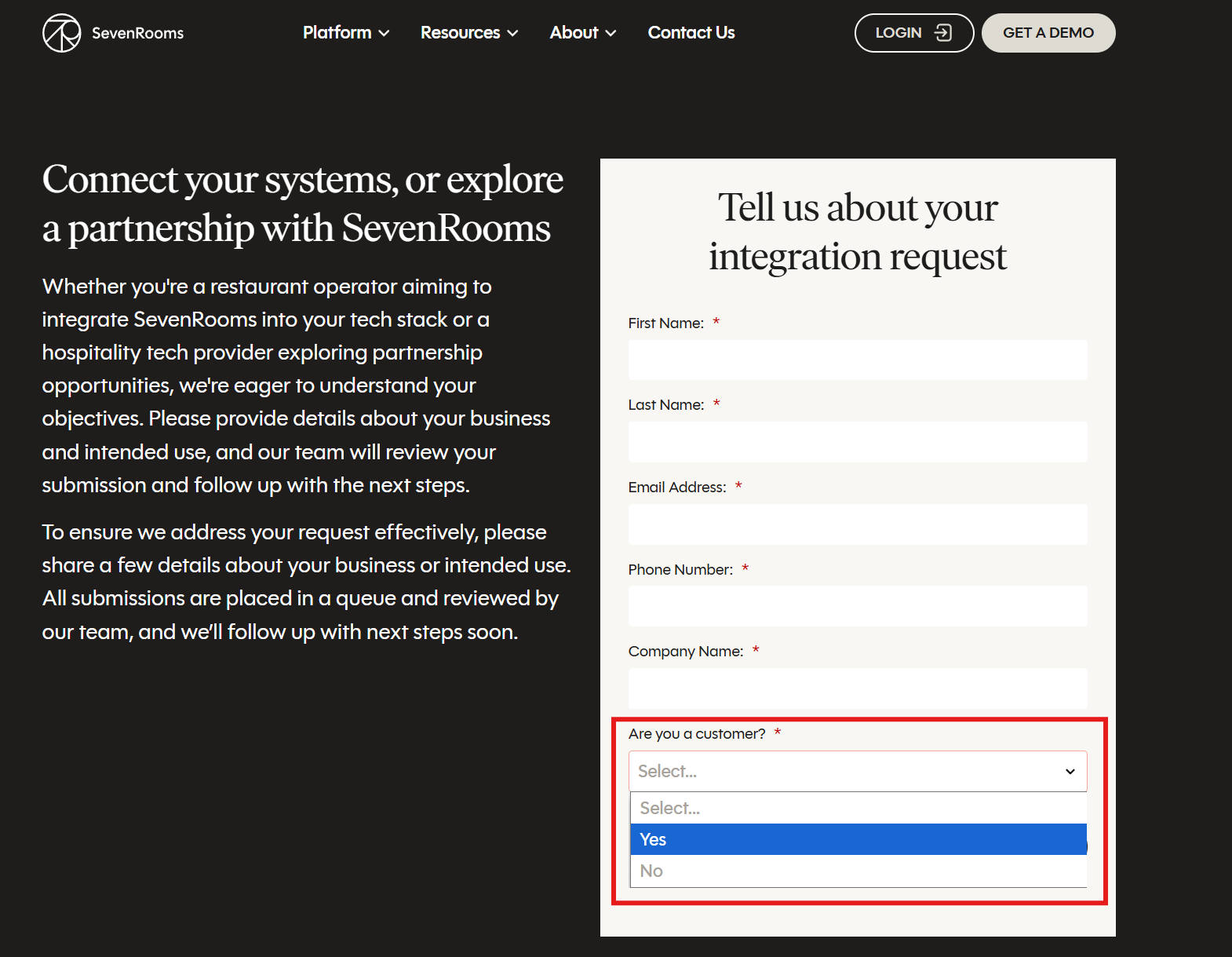Expand the Platform menu chevron
The image size is (1232, 957).
pyautogui.click(x=385, y=33)
